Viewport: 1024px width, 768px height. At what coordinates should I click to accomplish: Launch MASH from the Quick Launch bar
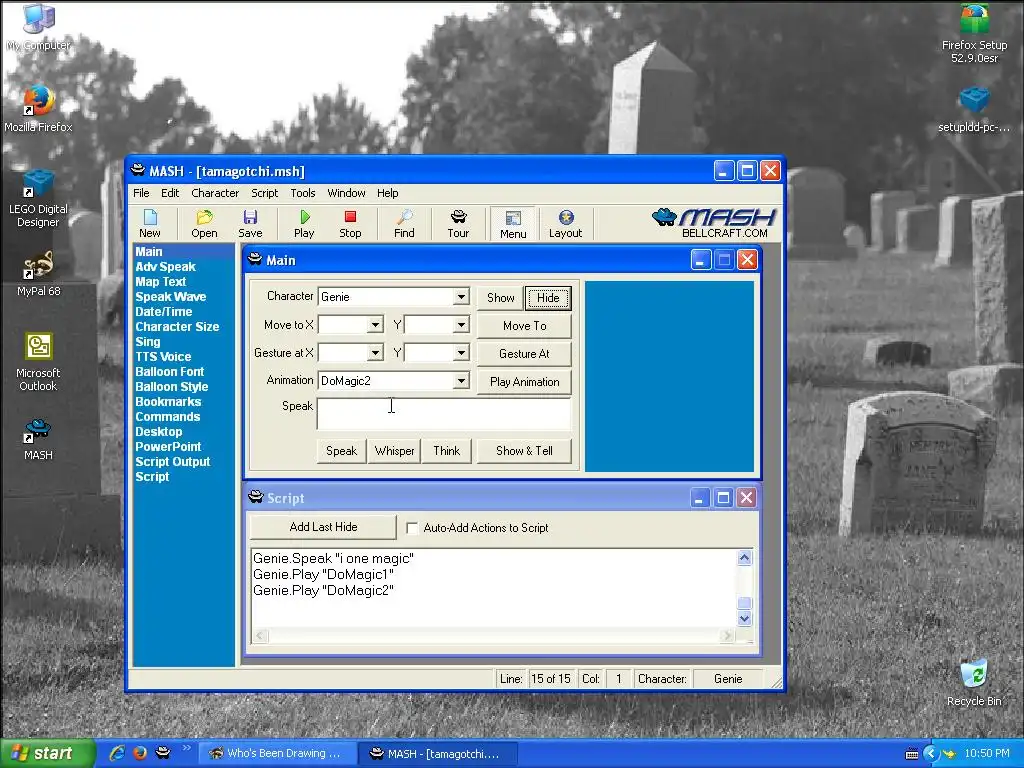coord(163,753)
